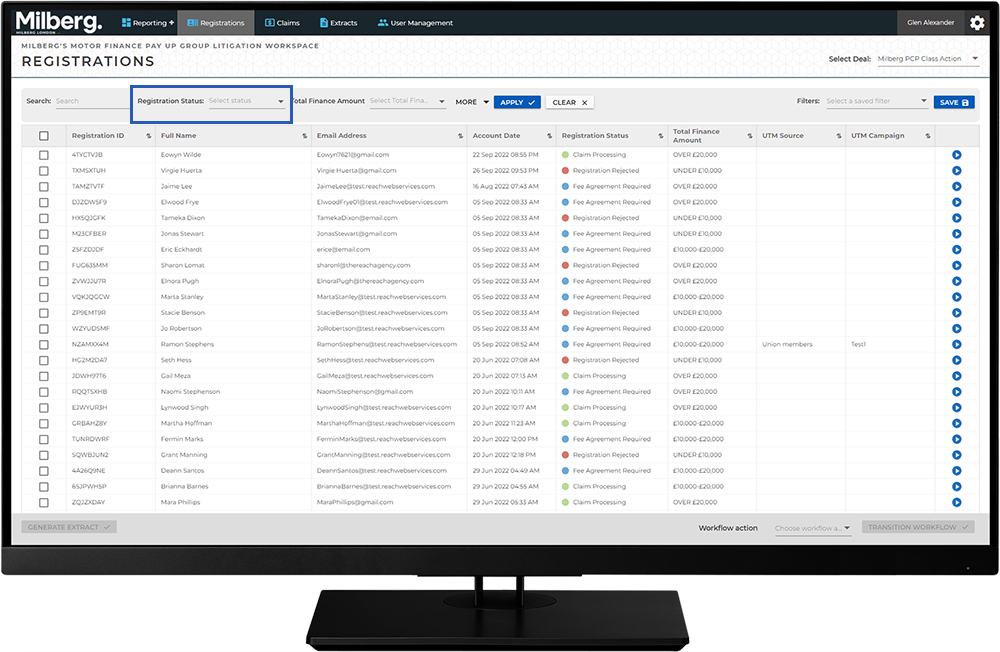Sort by Full Name column icon
1000x652 pixels.
(304, 136)
